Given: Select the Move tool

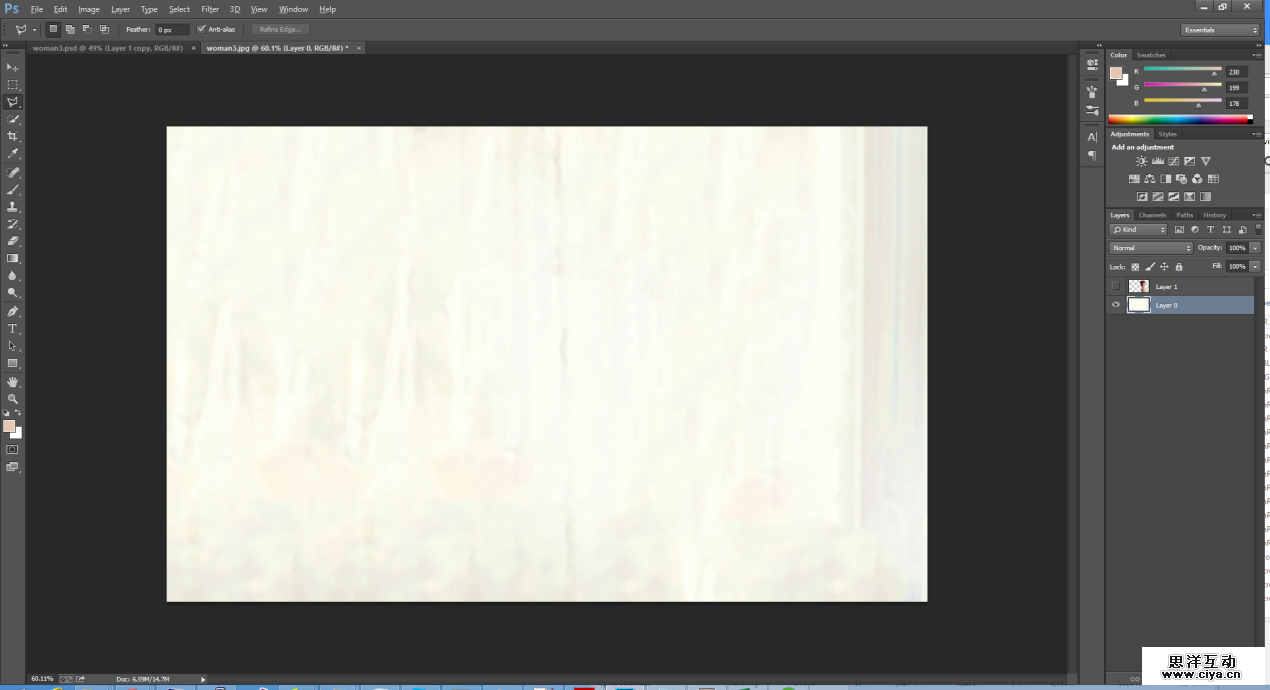Looking at the screenshot, I should [13, 67].
